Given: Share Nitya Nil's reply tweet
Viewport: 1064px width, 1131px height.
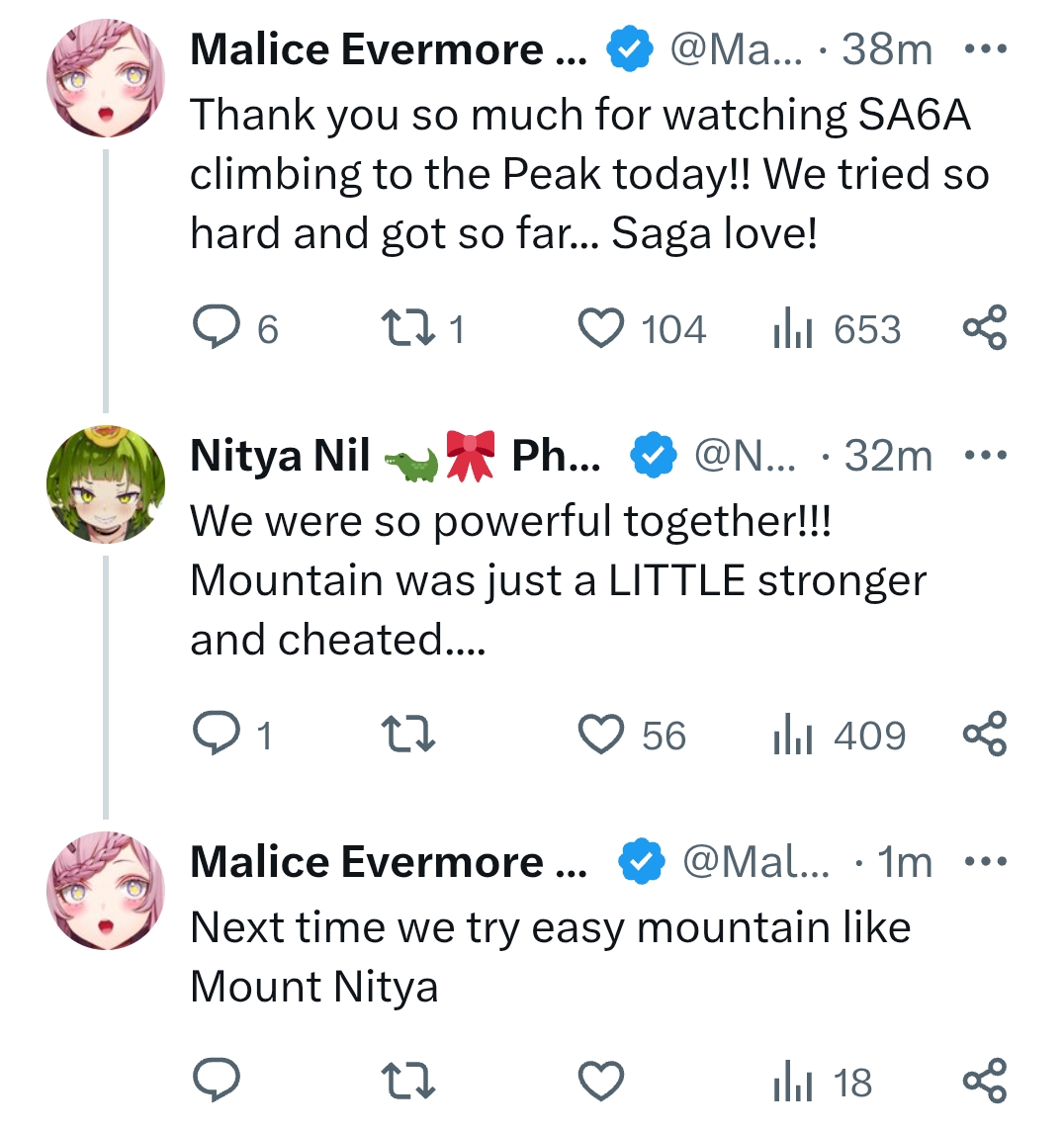Looking at the screenshot, I should [984, 736].
